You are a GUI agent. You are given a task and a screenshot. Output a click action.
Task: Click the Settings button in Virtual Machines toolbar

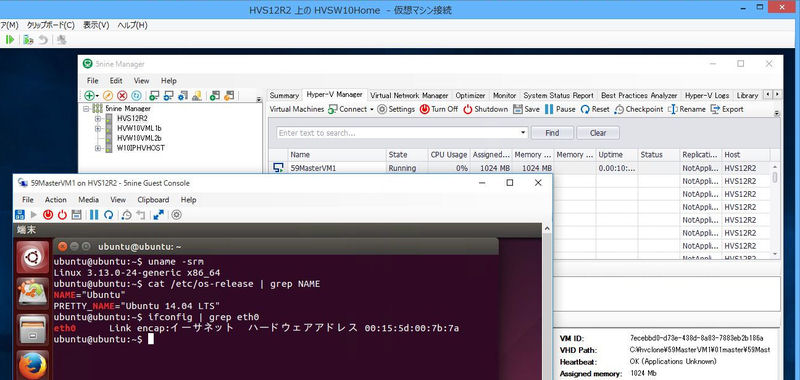[396, 109]
